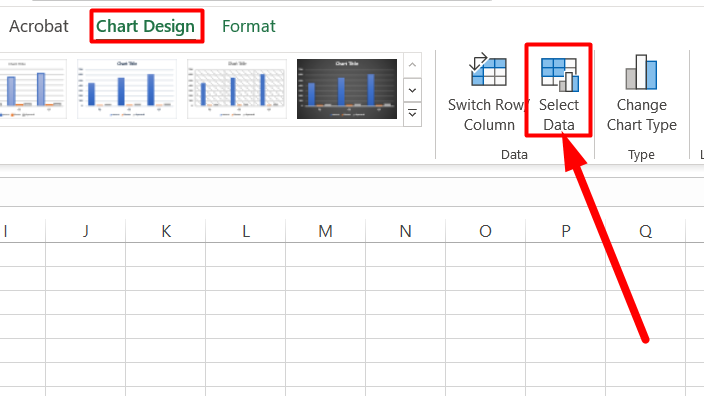Select column N header
Screen dimensions: 704x396
click(405, 231)
